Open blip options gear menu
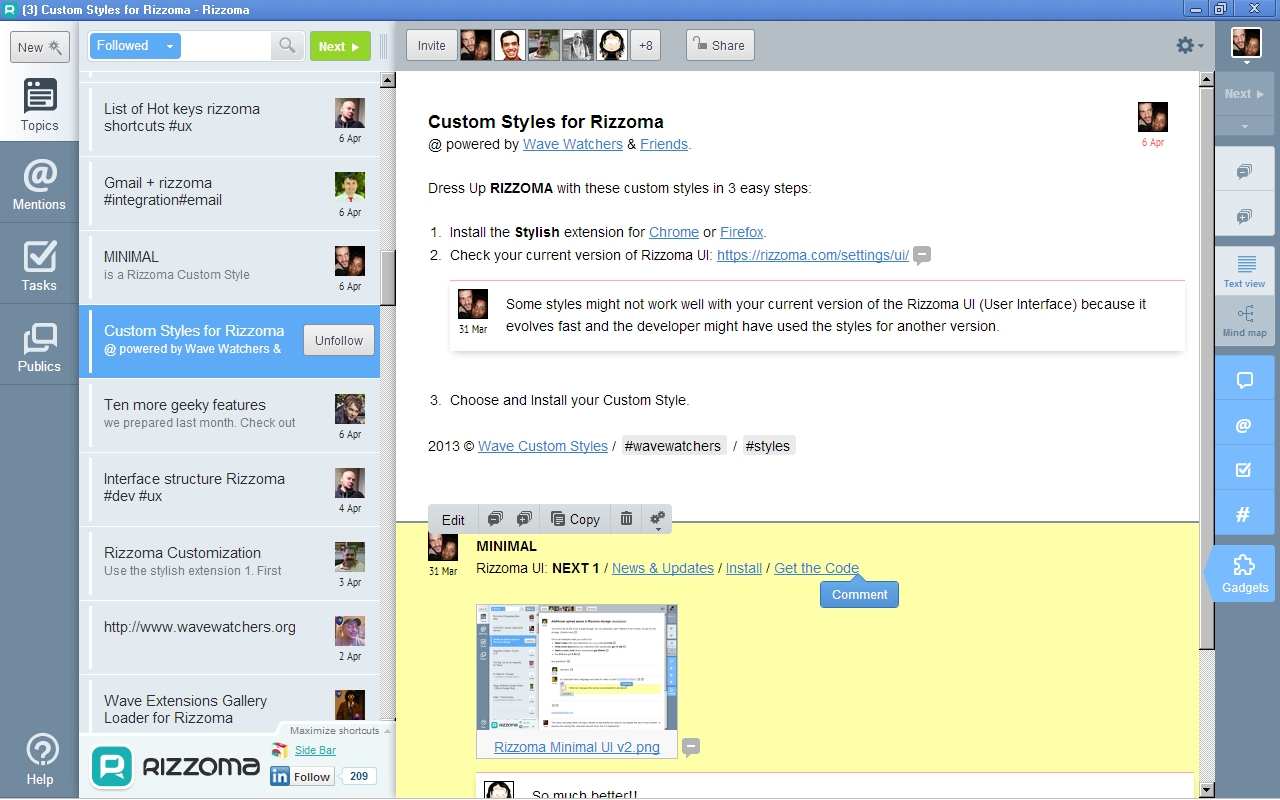This screenshot has width=1280, height=800. [x=657, y=519]
